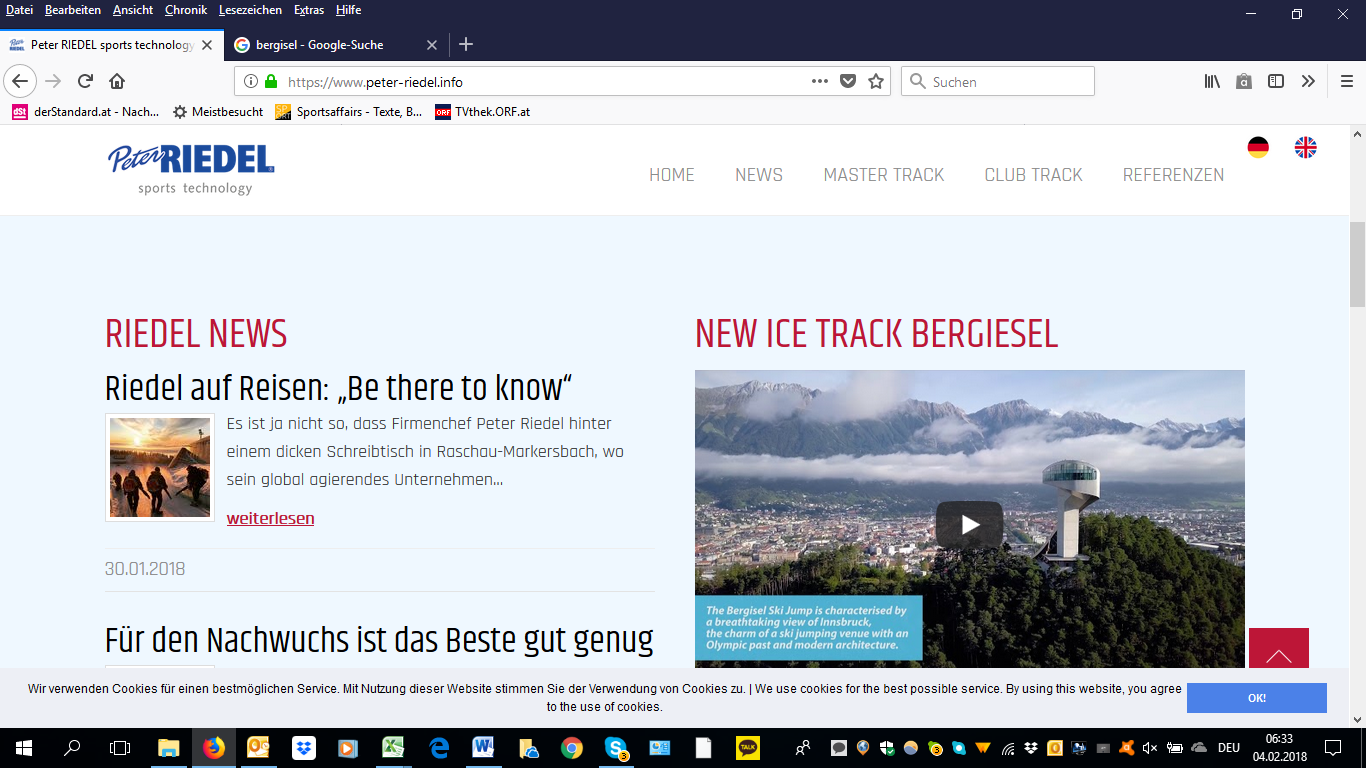This screenshot has height=768, width=1366.
Task: Go to the browser home page
Action: tap(117, 81)
